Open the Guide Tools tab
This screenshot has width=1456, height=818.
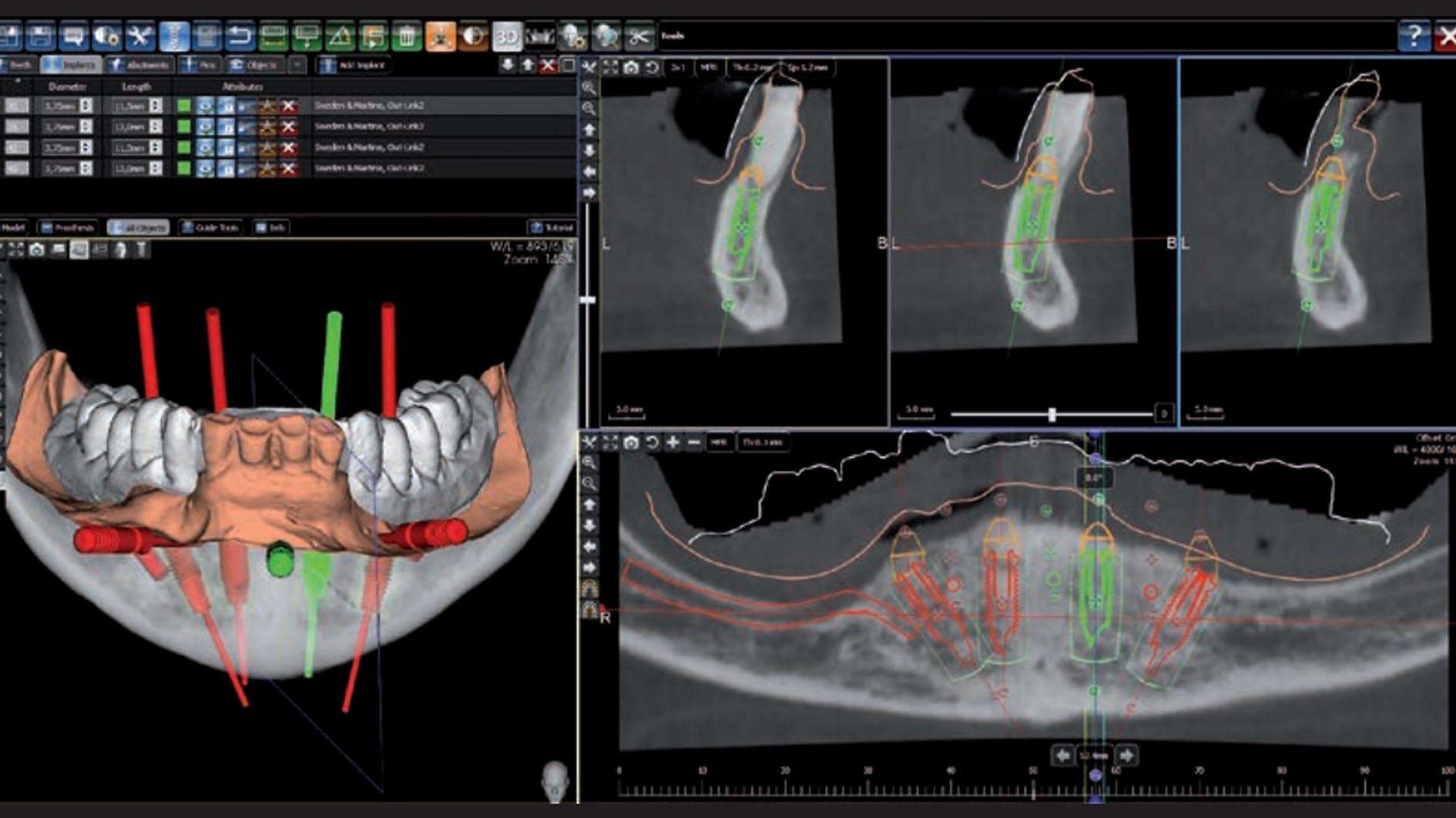210,227
